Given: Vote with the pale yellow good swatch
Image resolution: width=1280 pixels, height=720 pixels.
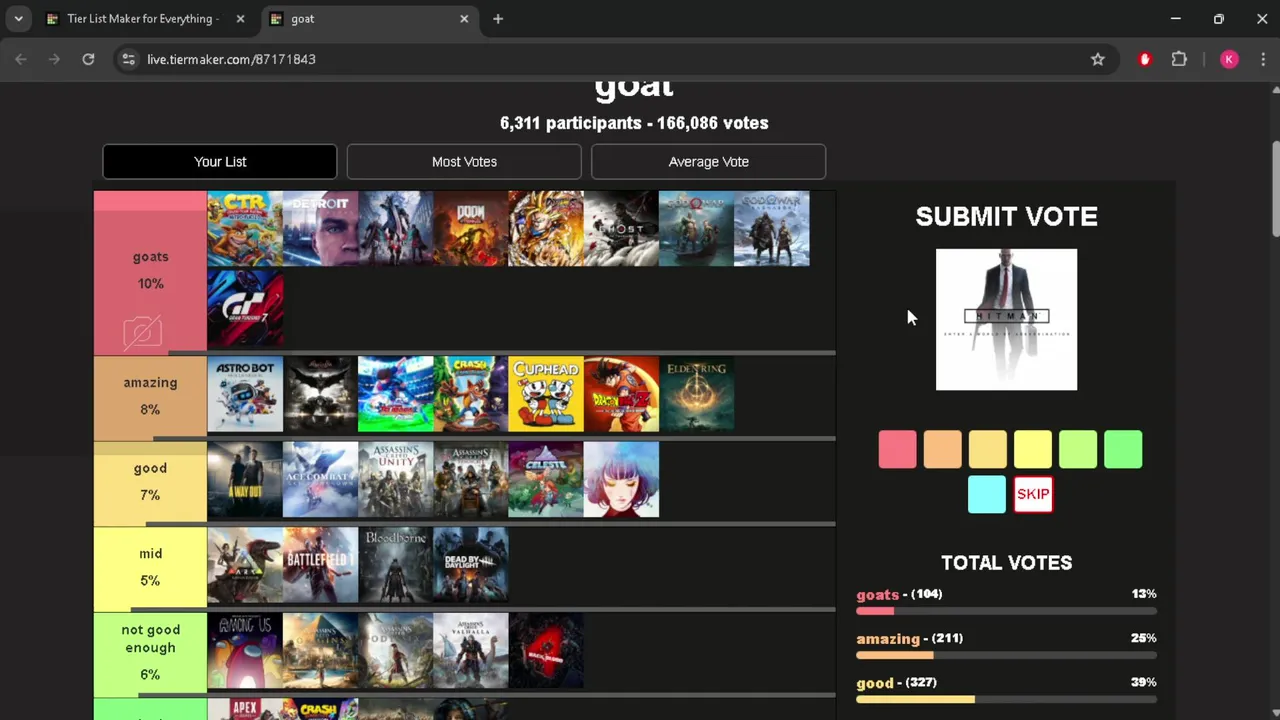Looking at the screenshot, I should (987, 450).
